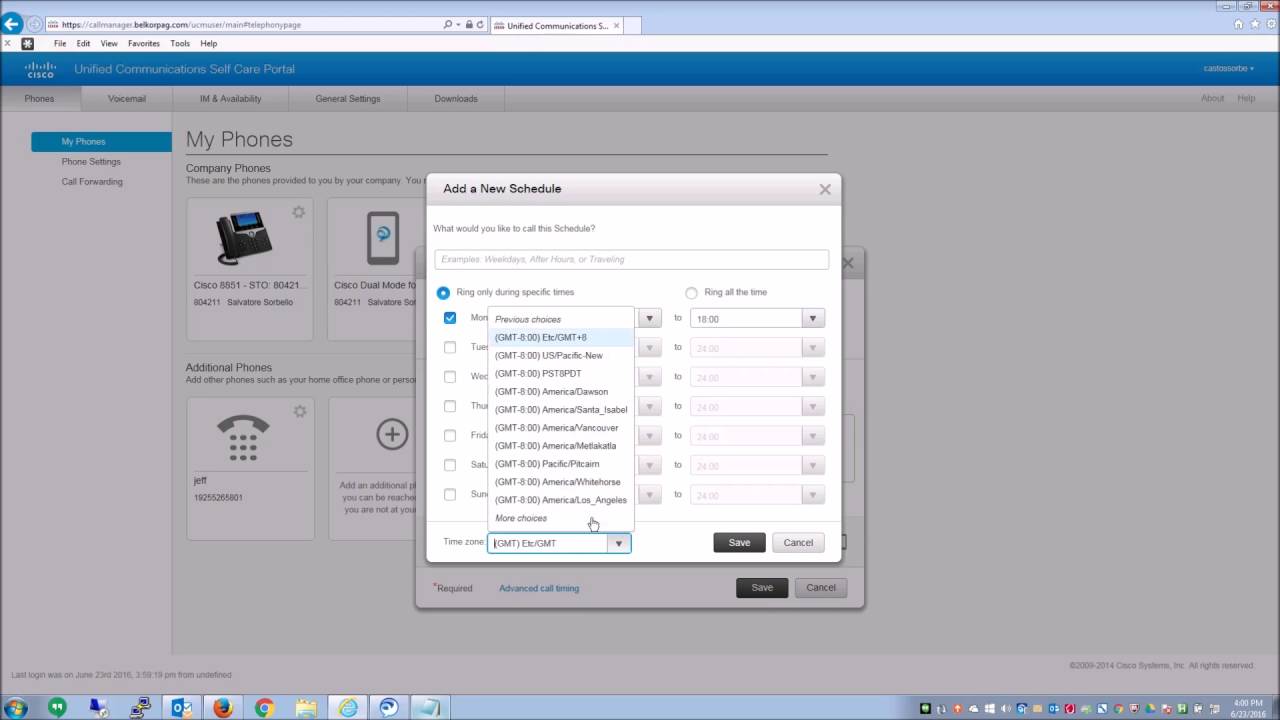Click the Time zone text field
Image resolution: width=1280 pixels, height=720 pixels.
548,543
